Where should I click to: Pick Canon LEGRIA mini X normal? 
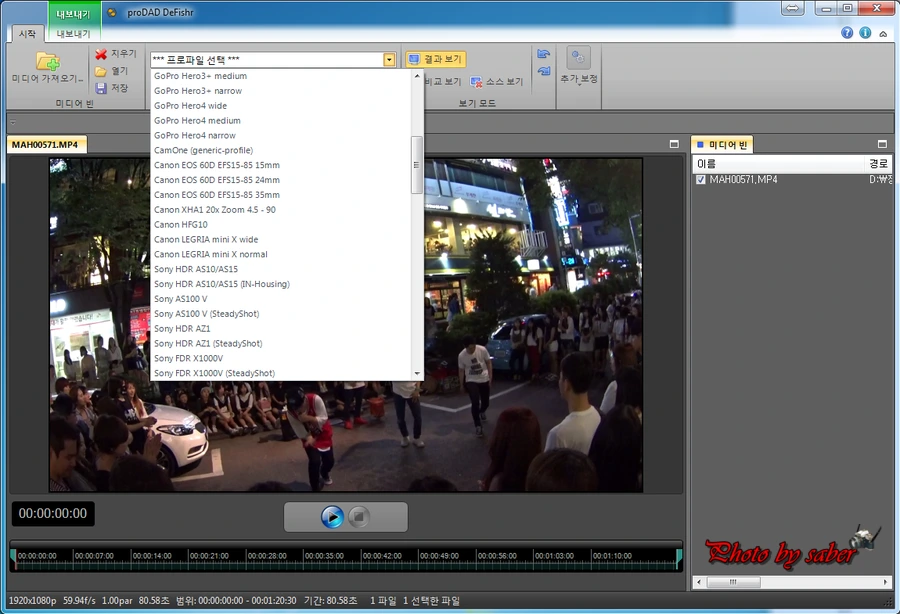[x=211, y=255]
